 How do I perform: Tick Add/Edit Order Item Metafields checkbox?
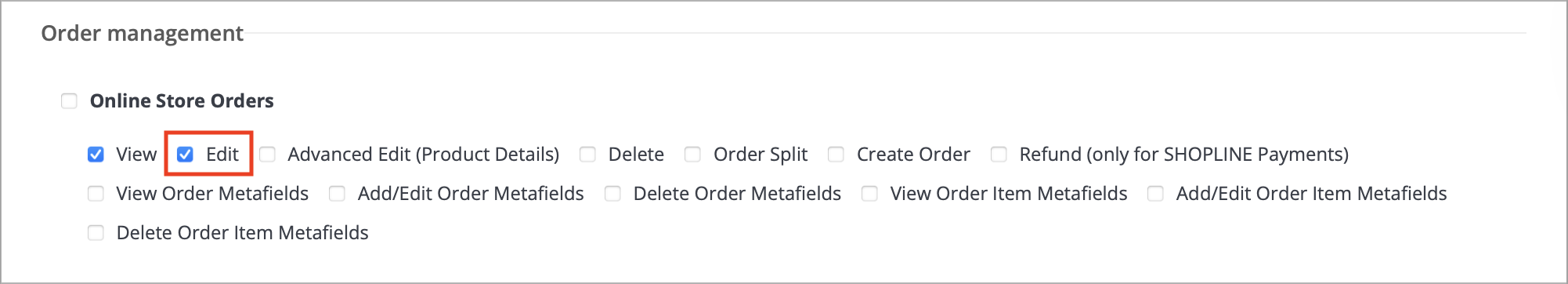coord(1155,194)
